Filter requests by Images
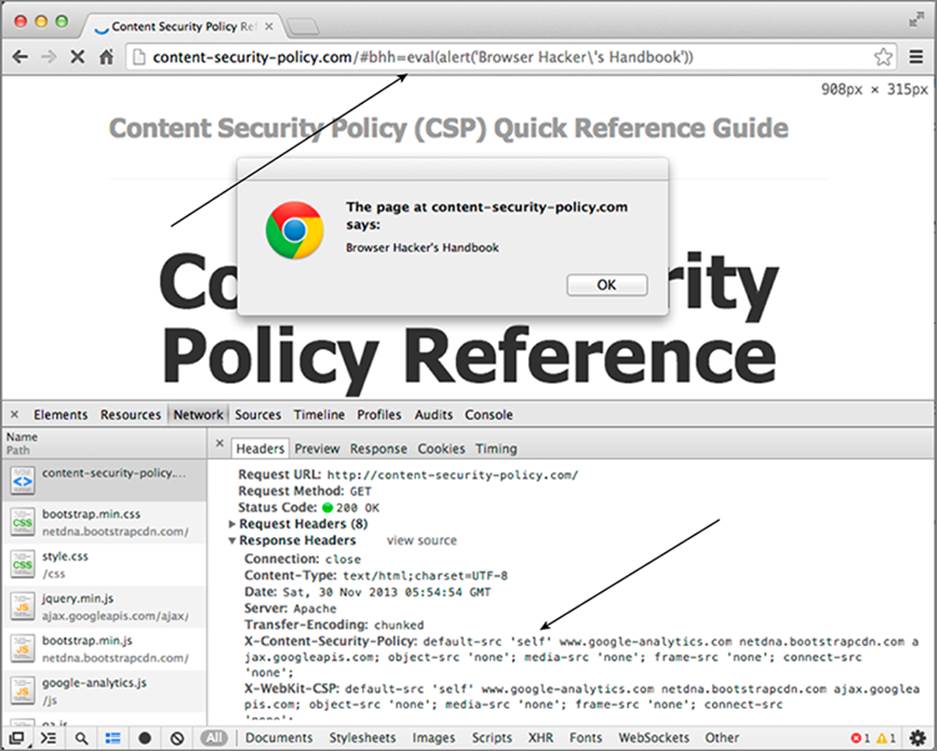Image resolution: width=937 pixels, height=751 pixels. coord(433,738)
